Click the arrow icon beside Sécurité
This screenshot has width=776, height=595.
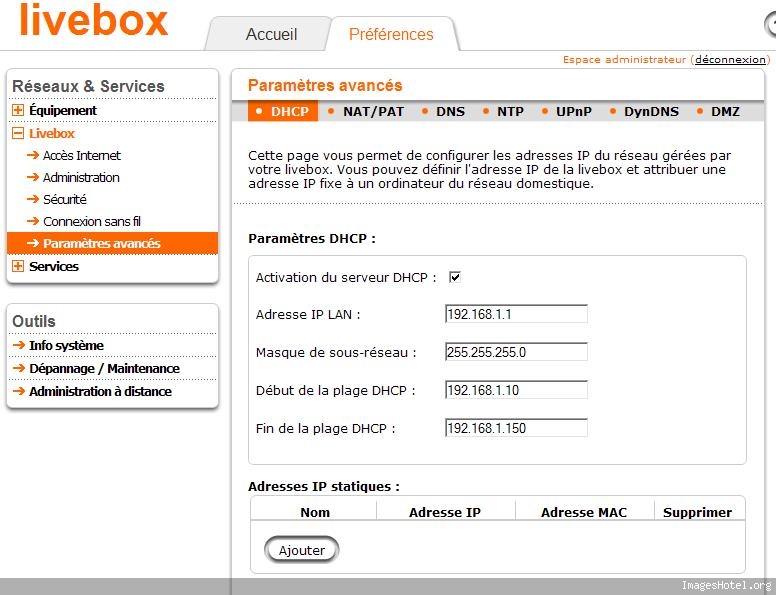(33, 199)
